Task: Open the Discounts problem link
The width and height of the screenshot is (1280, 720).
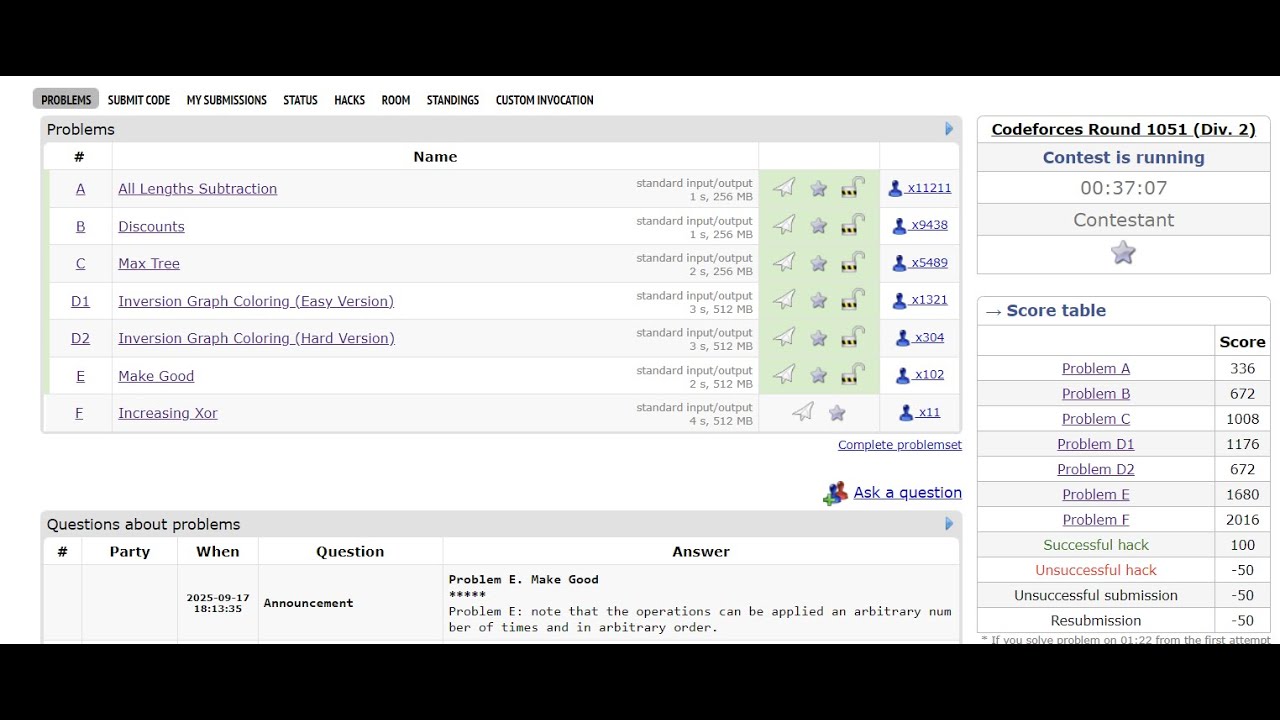Action: [152, 227]
